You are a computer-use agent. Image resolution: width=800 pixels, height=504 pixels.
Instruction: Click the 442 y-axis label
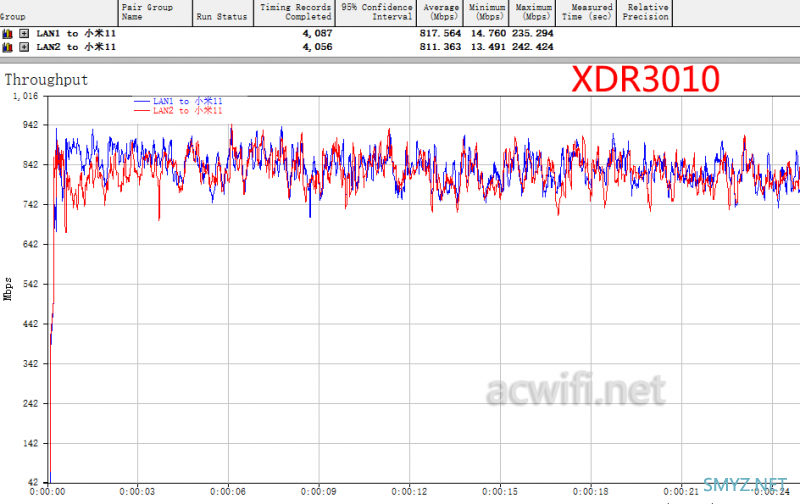[x=30, y=324]
